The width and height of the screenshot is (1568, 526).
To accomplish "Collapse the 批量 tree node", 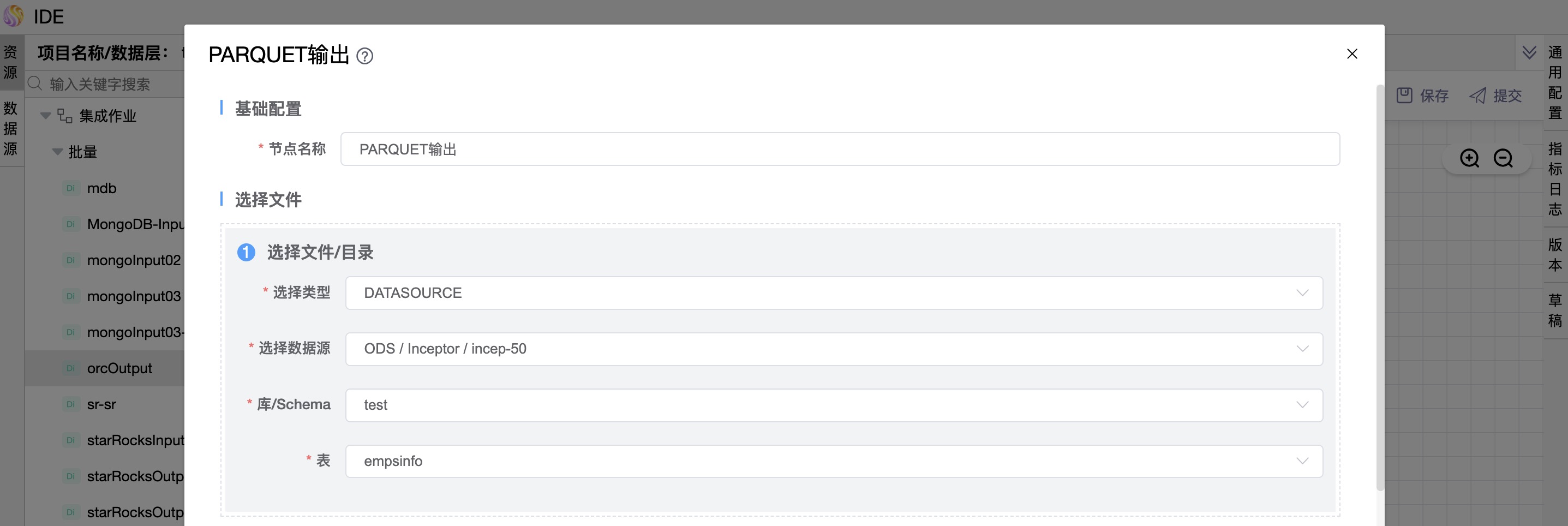I will tap(58, 152).
